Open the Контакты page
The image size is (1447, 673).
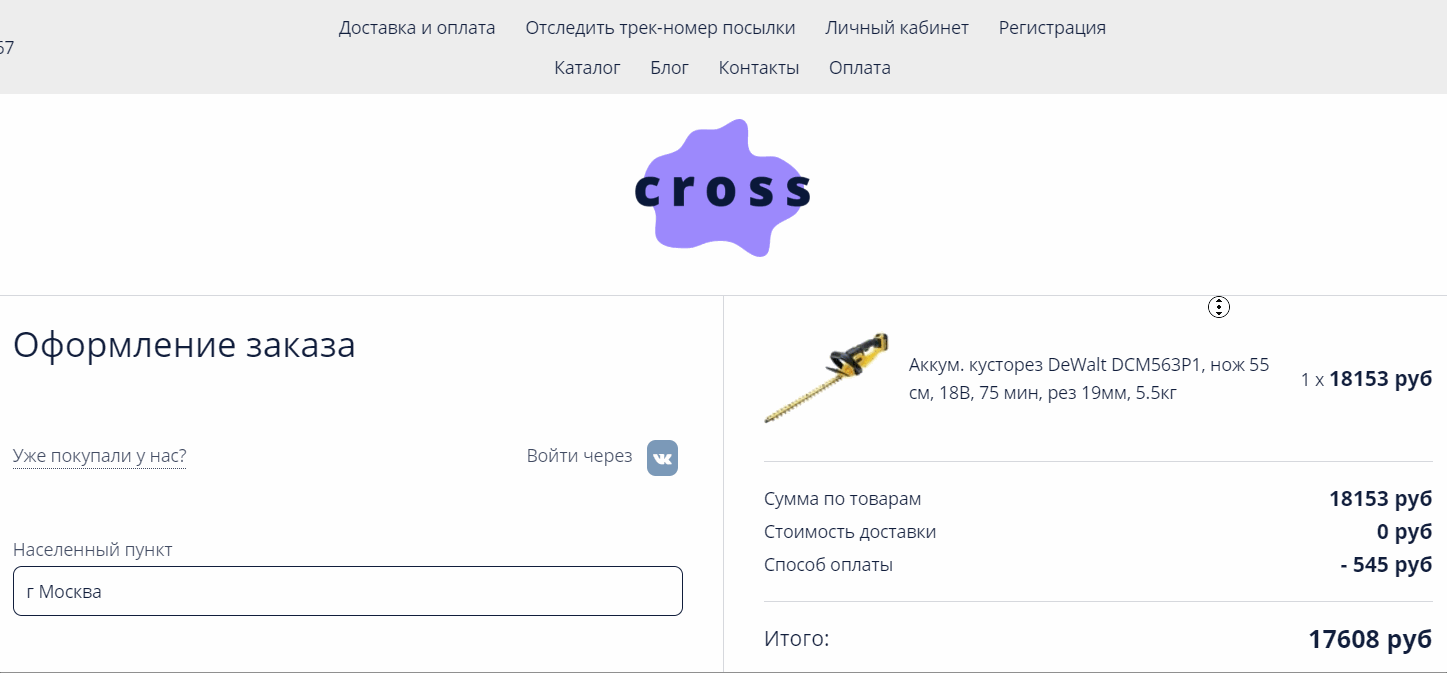(x=759, y=68)
